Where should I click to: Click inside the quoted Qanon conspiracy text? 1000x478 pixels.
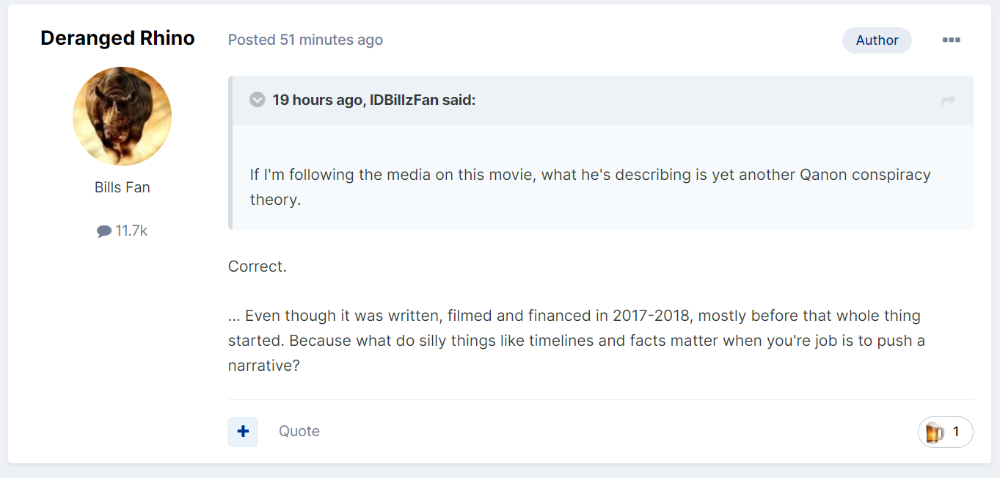pos(591,187)
